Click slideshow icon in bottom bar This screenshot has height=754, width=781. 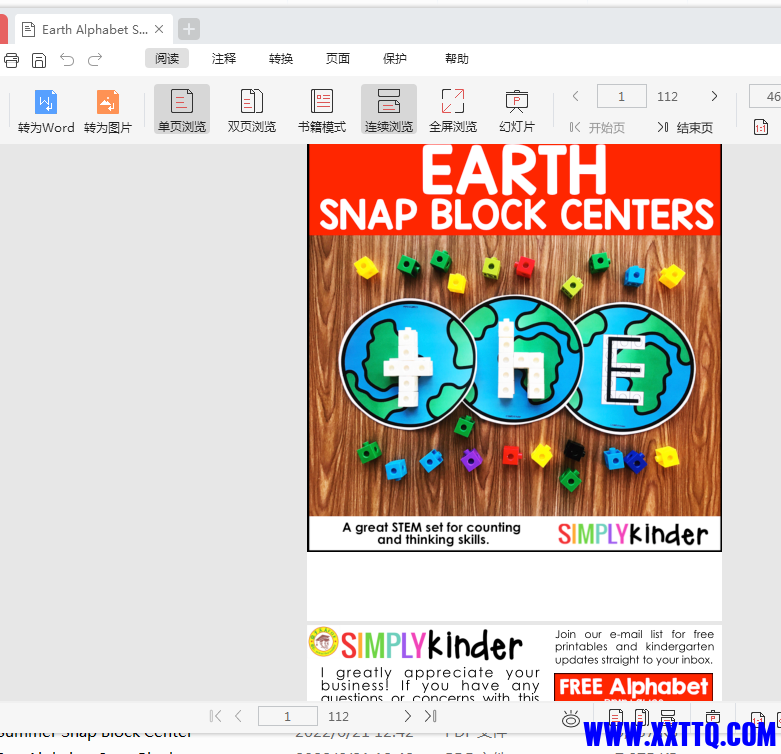(713, 717)
